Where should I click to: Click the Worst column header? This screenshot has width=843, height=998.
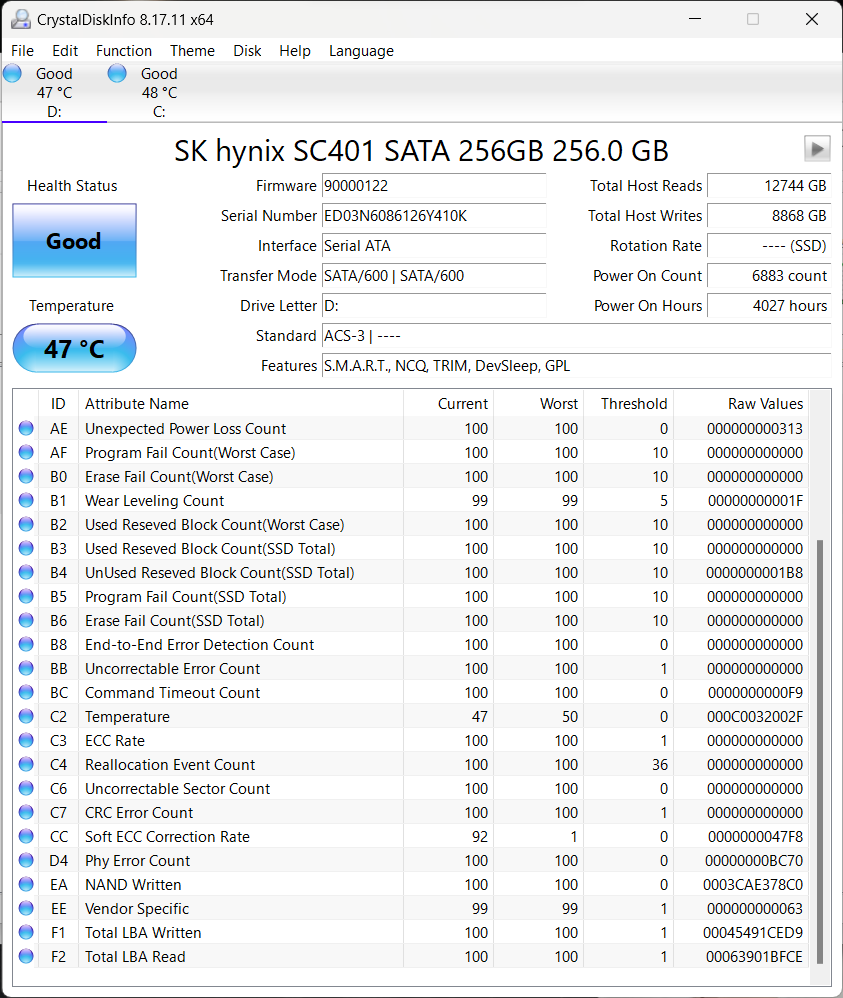[539, 404]
